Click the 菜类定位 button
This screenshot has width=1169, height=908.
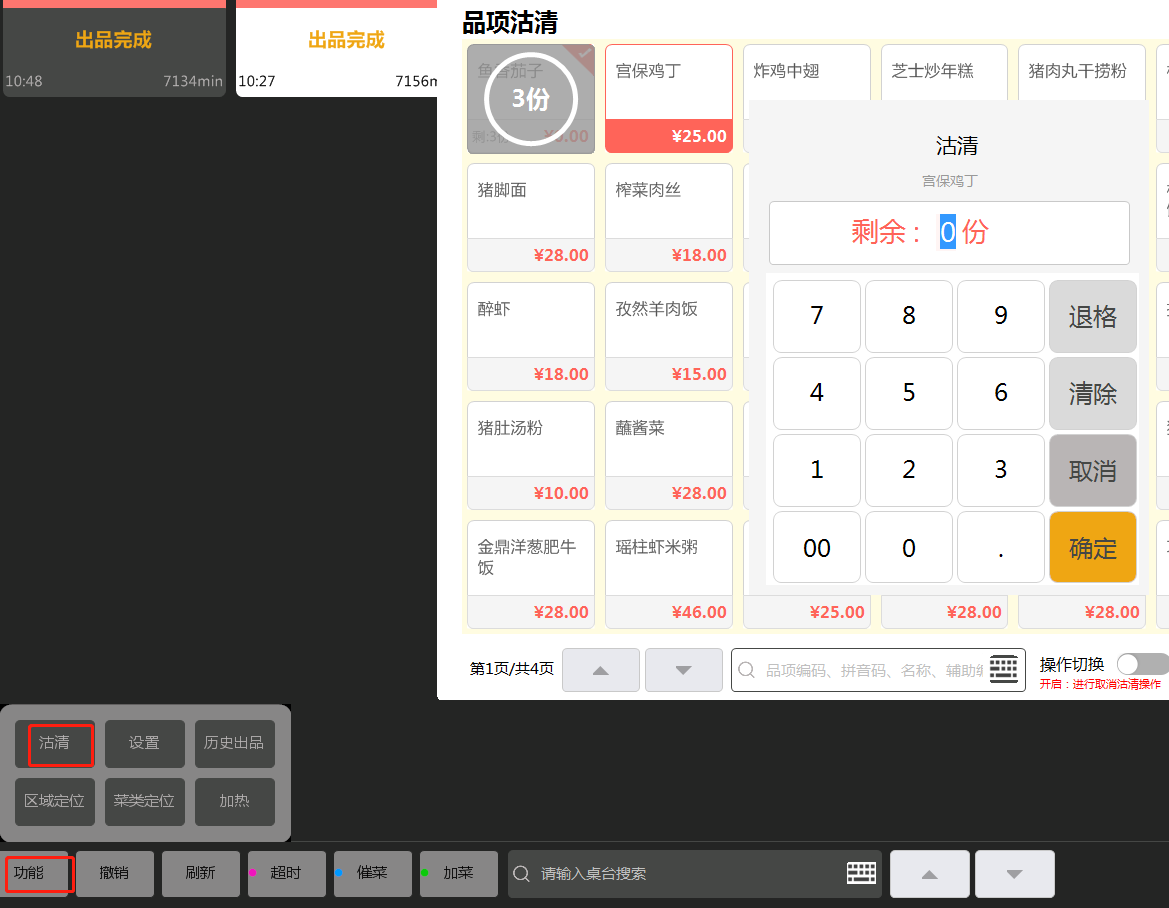point(145,801)
